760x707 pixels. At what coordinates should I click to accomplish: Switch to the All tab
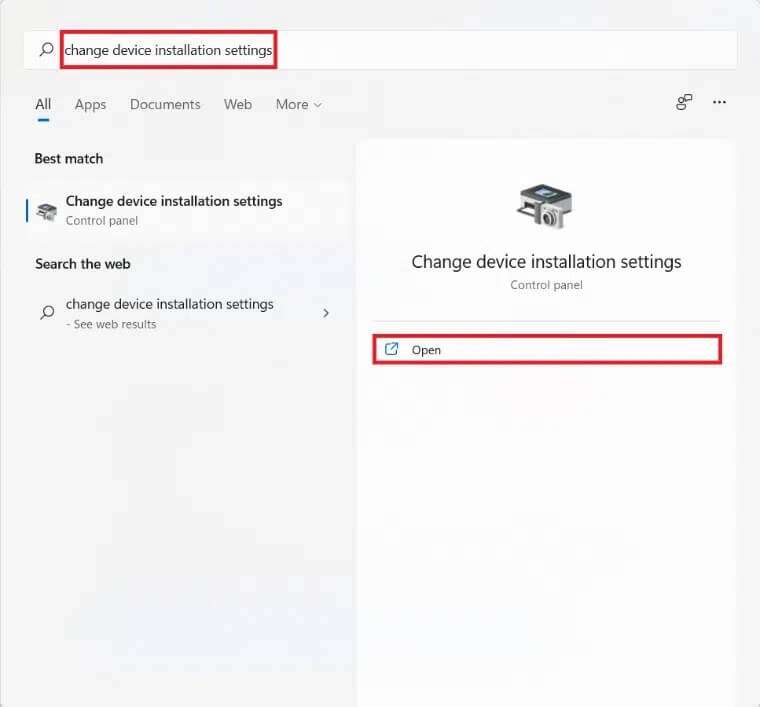(x=43, y=104)
